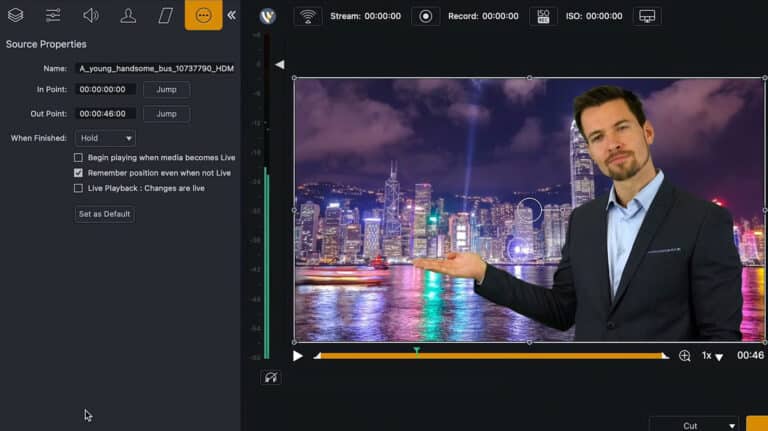This screenshot has width=768, height=431.
Task: Click the Stream wifi broadcast icon
Action: [308, 16]
